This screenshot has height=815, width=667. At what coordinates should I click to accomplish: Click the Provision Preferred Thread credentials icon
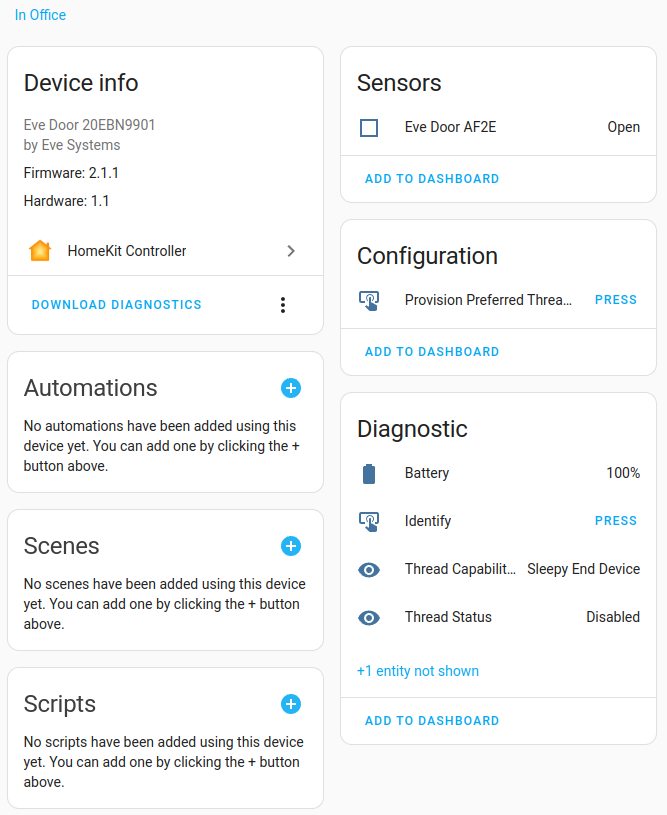(369, 299)
